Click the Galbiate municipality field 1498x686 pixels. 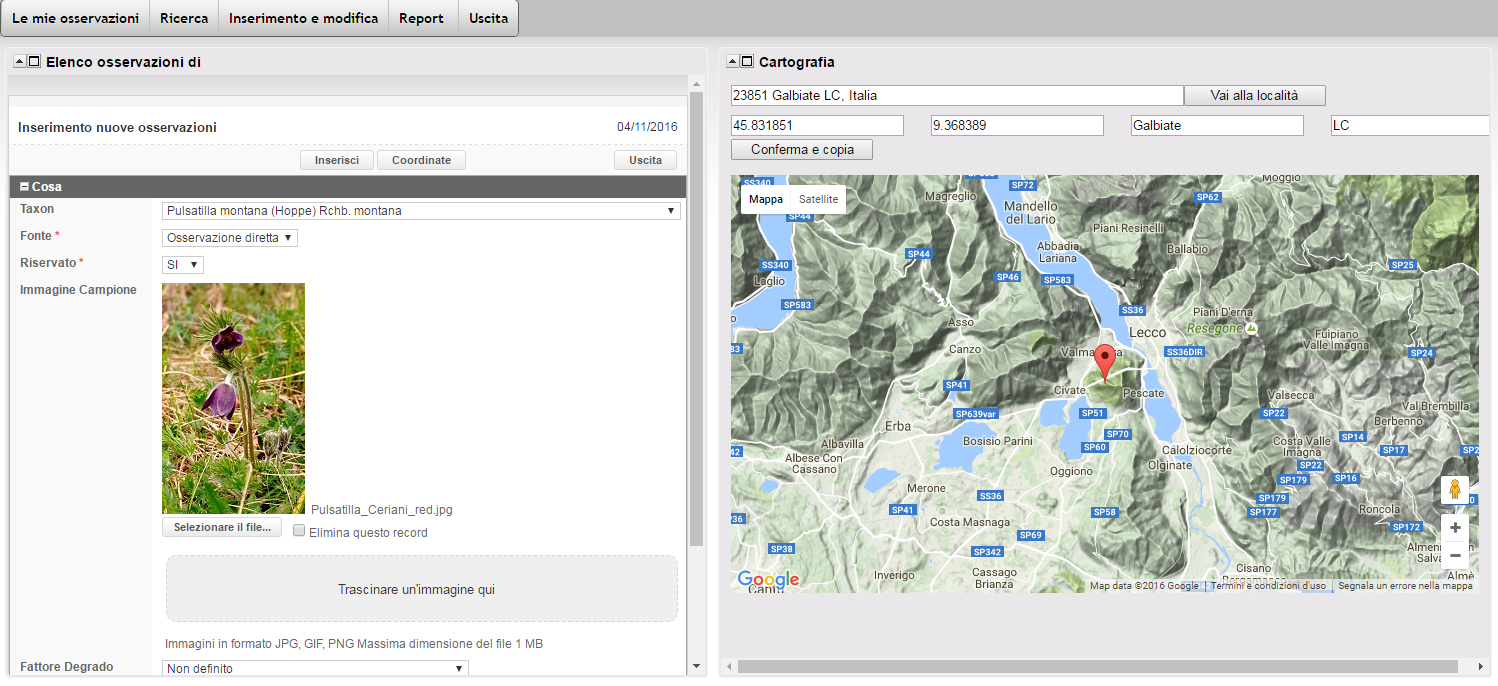pos(1217,125)
